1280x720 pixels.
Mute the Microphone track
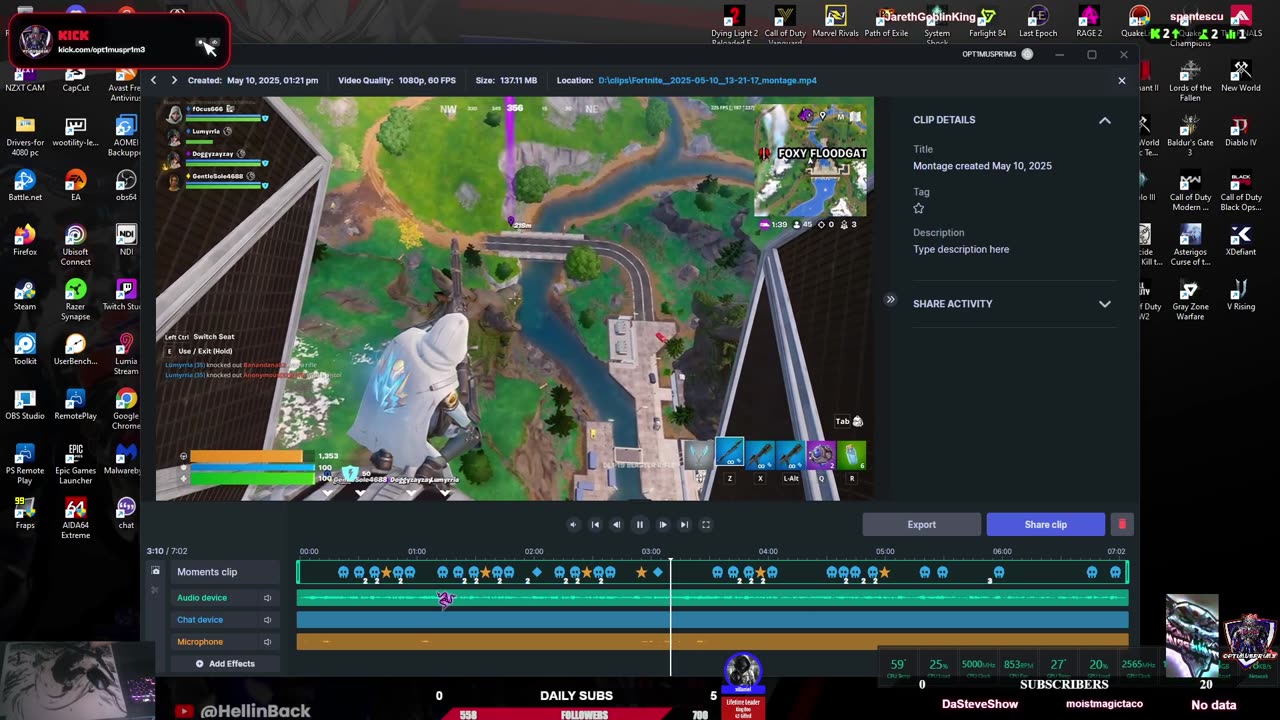(267, 642)
